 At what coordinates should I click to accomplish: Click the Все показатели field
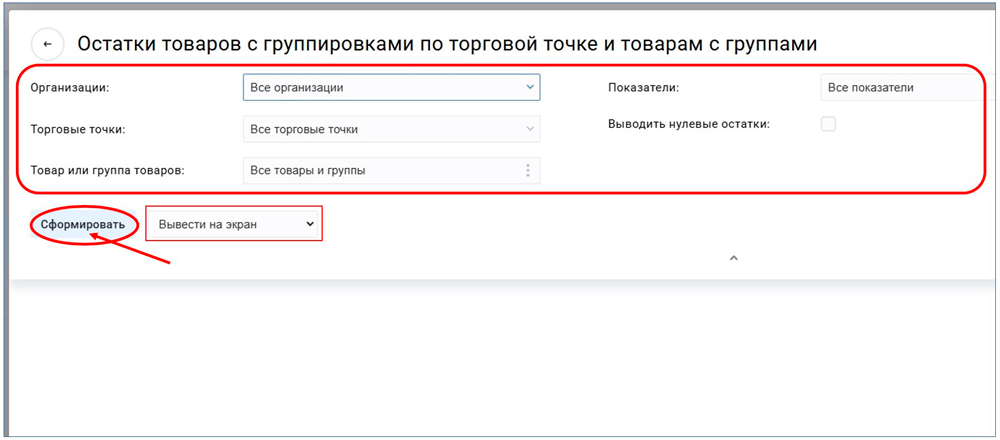point(900,88)
